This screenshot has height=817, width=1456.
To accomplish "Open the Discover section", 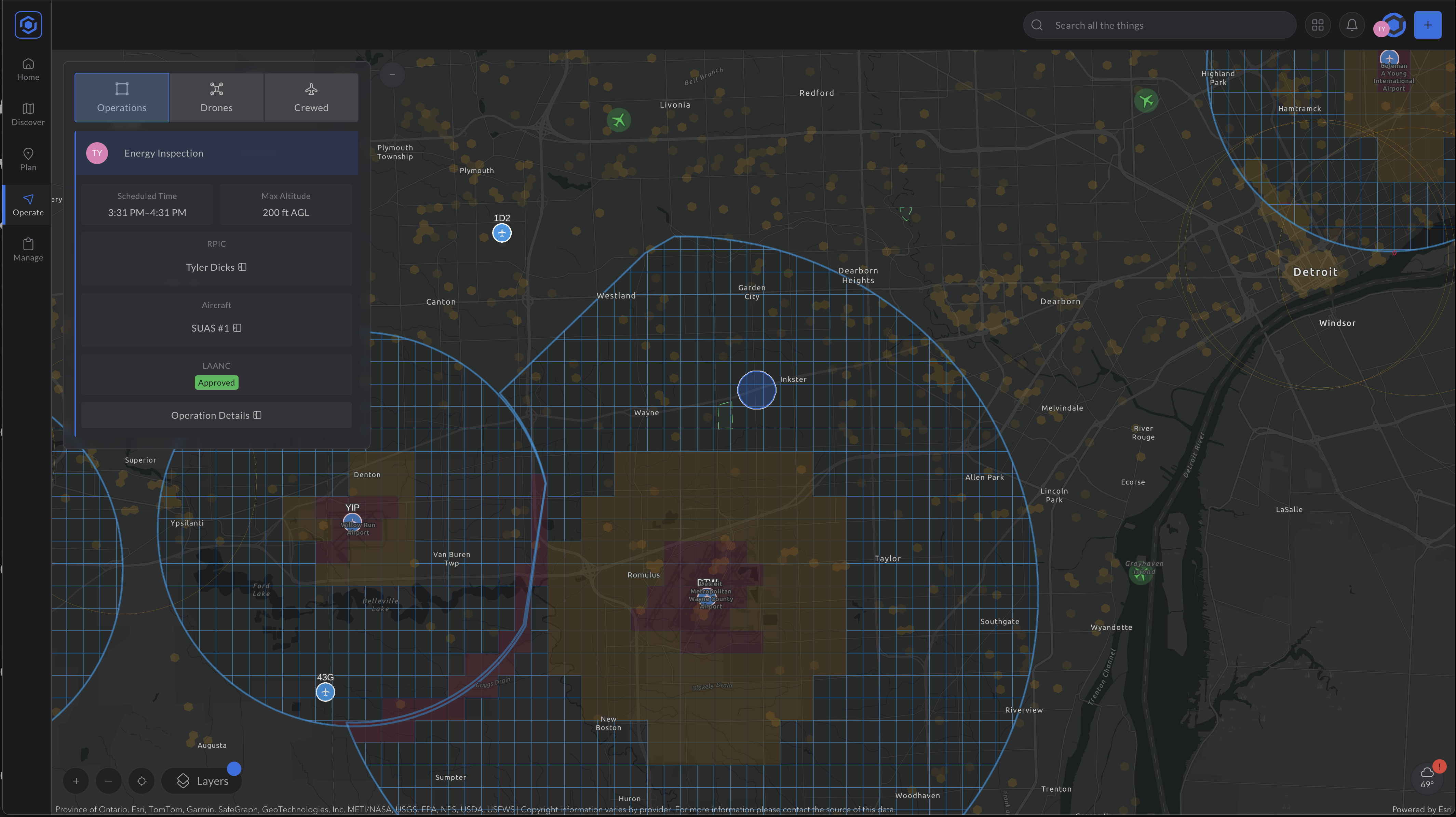I will click(28, 113).
